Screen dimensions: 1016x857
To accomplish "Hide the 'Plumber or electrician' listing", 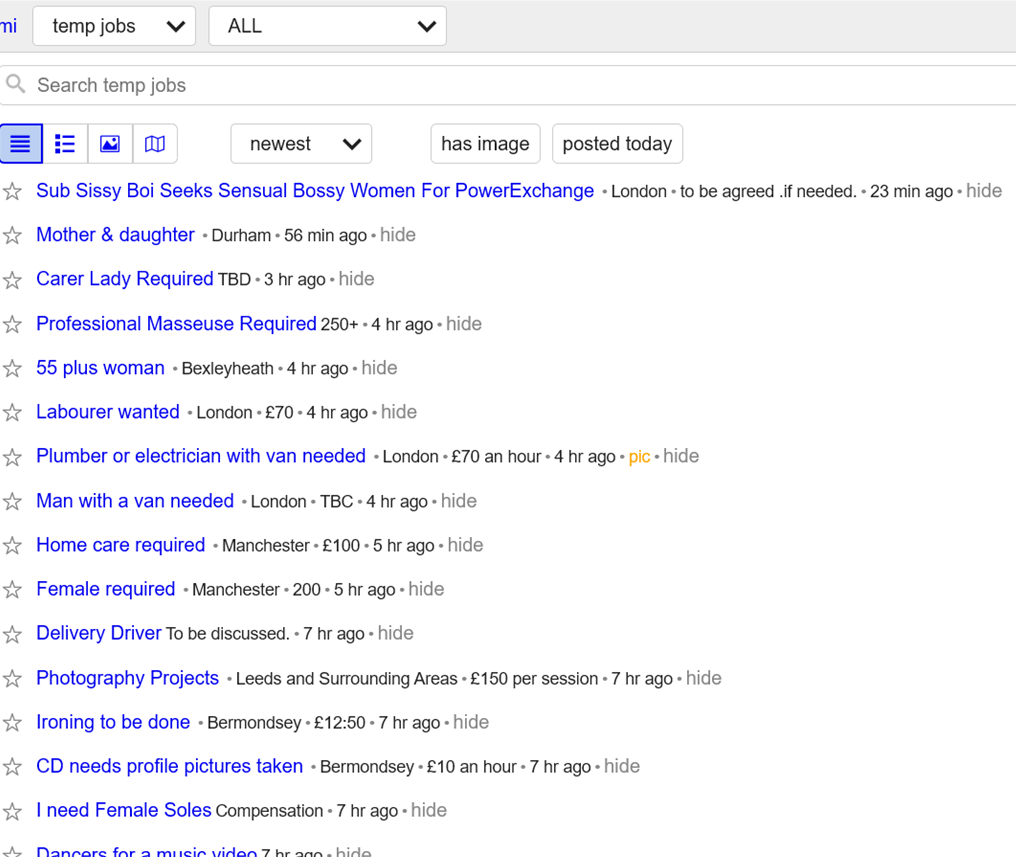I will pos(681,456).
